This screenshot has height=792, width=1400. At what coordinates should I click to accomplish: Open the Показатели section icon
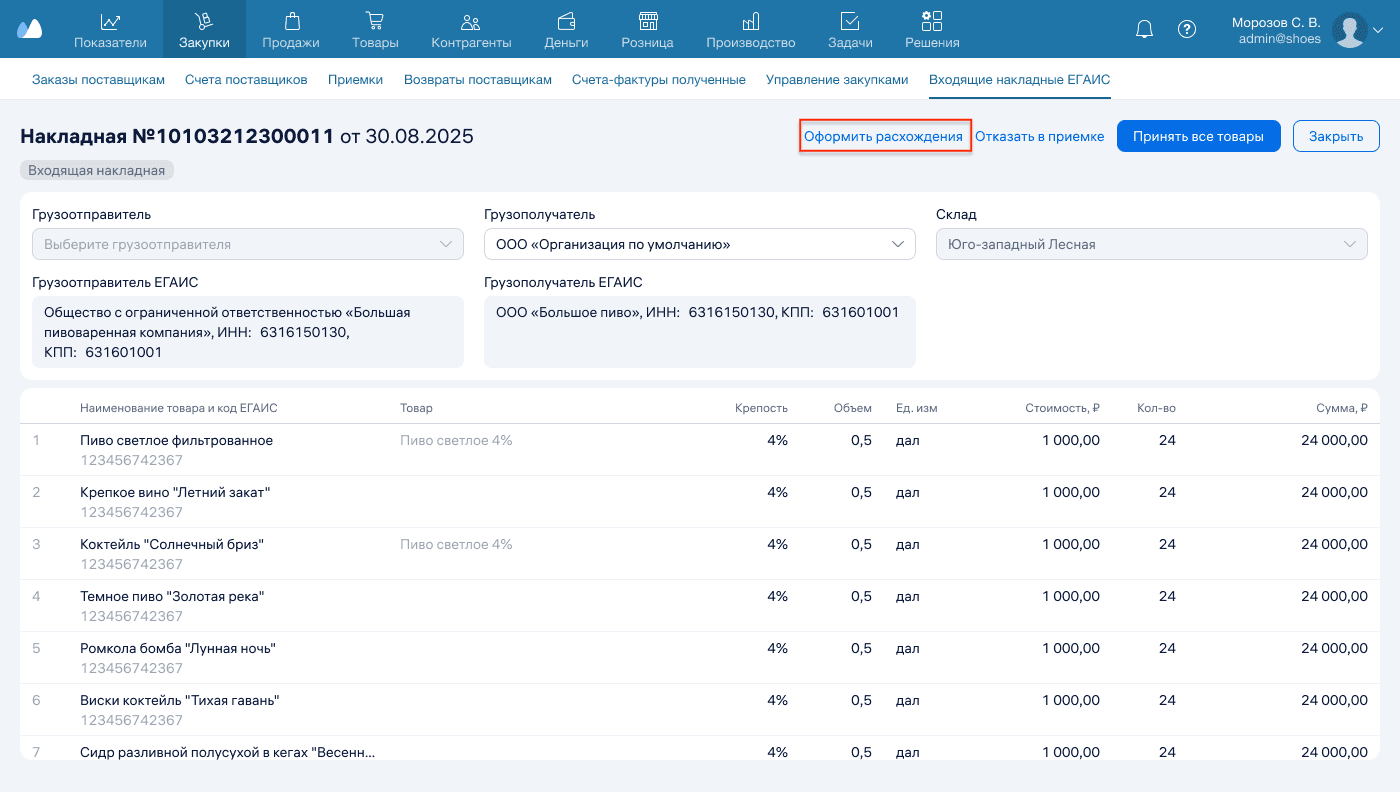110,21
